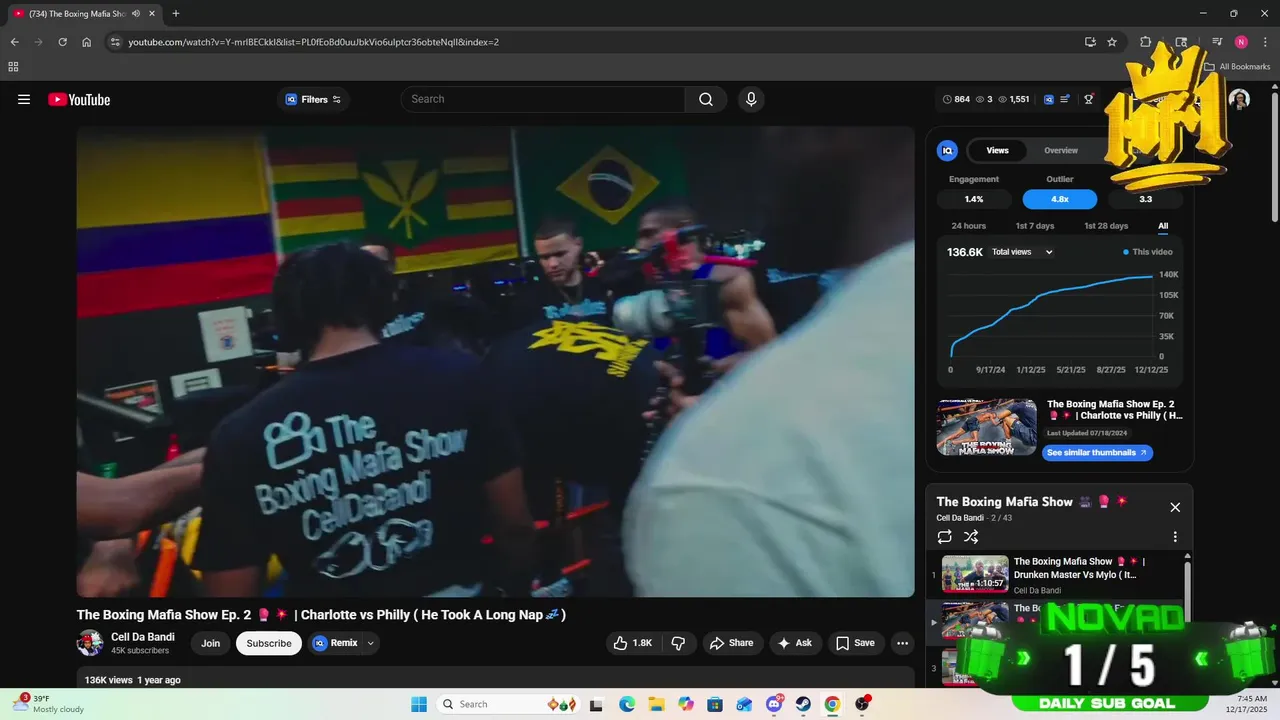The width and height of the screenshot is (1280, 720).
Task: Expand the Remix dropdown arrow
Action: coord(371,643)
